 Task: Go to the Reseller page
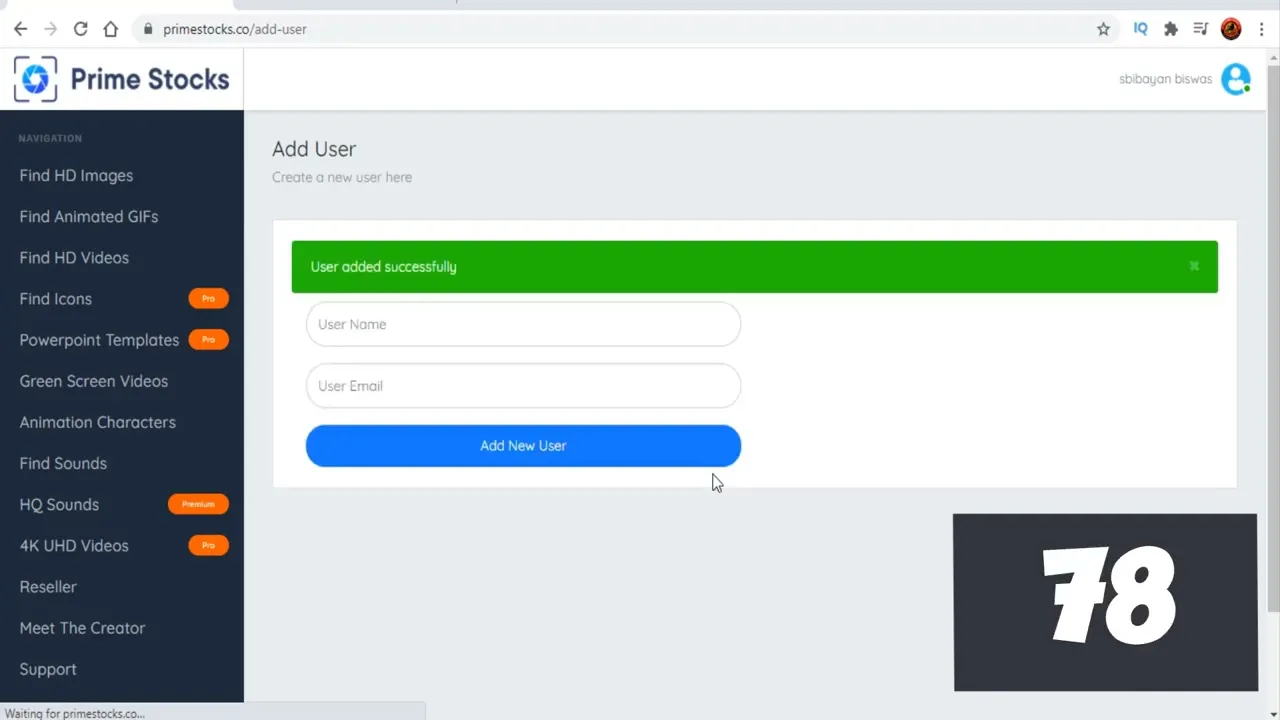click(x=48, y=586)
